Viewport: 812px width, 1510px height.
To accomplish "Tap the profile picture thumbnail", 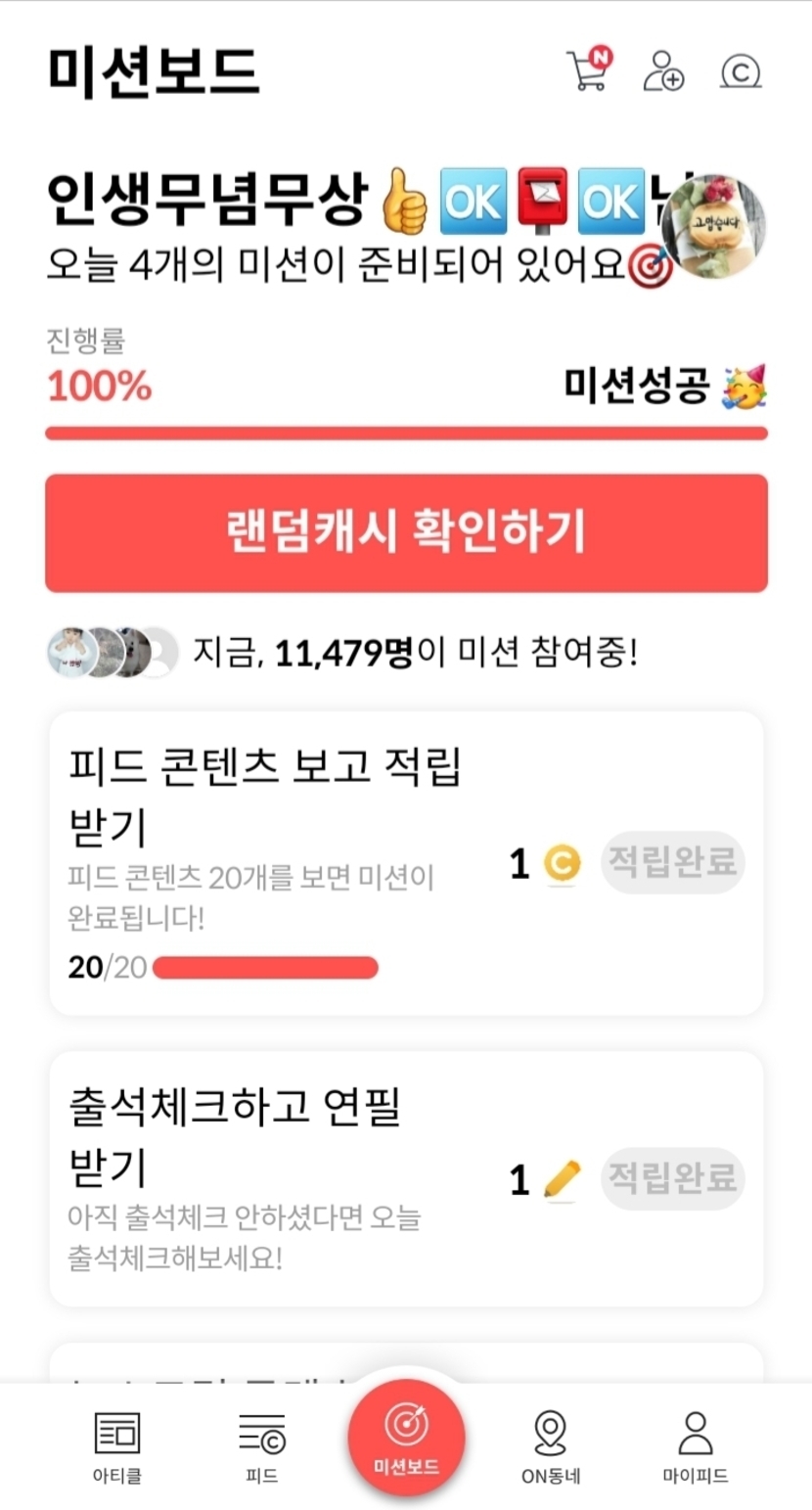I will pyautogui.click(x=714, y=228).
